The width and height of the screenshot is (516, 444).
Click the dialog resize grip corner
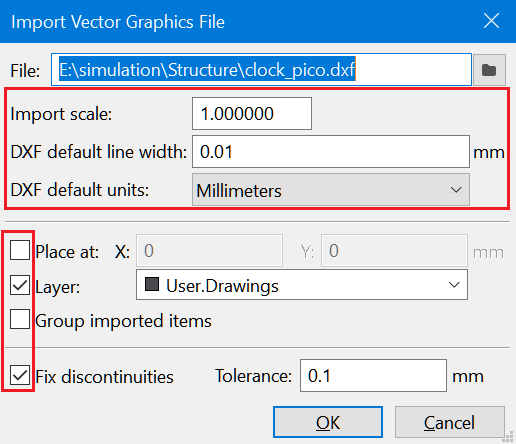click(x=509, y=437)
